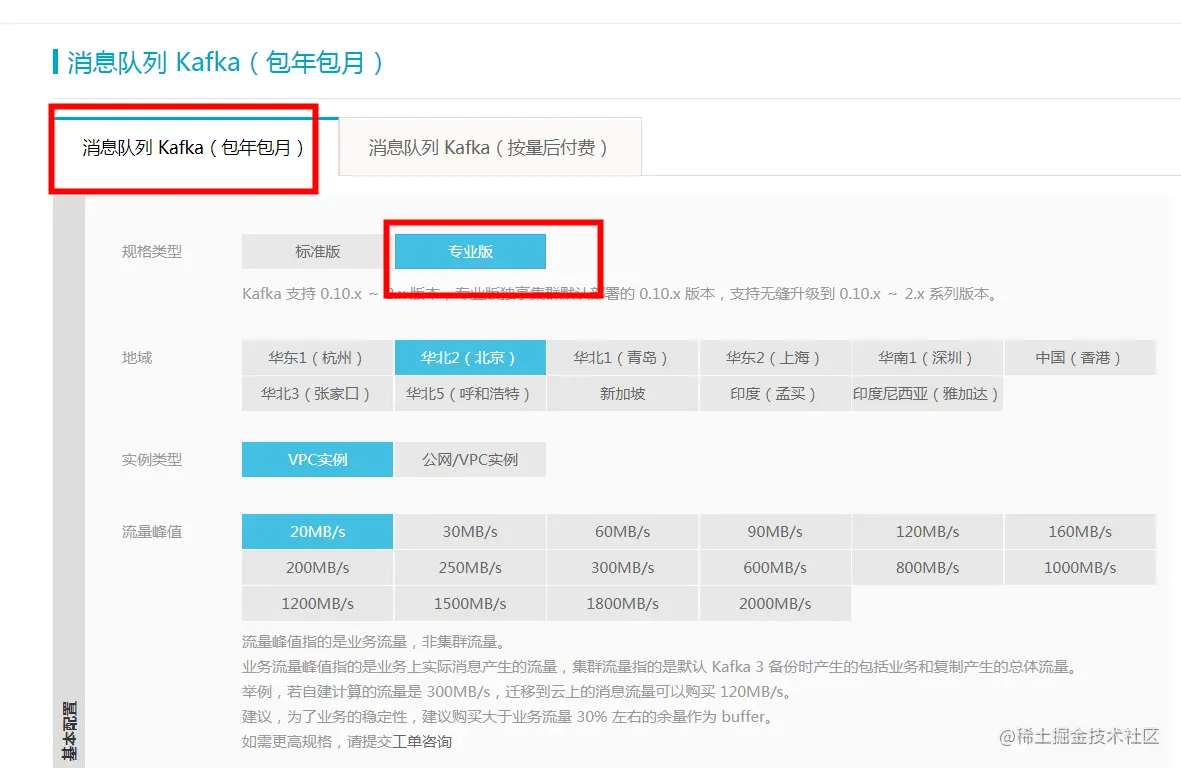Select the 中国（香港）region
Viewport: 1181px width, 768px height.
pyautogui.click(x=1079, y=358)
